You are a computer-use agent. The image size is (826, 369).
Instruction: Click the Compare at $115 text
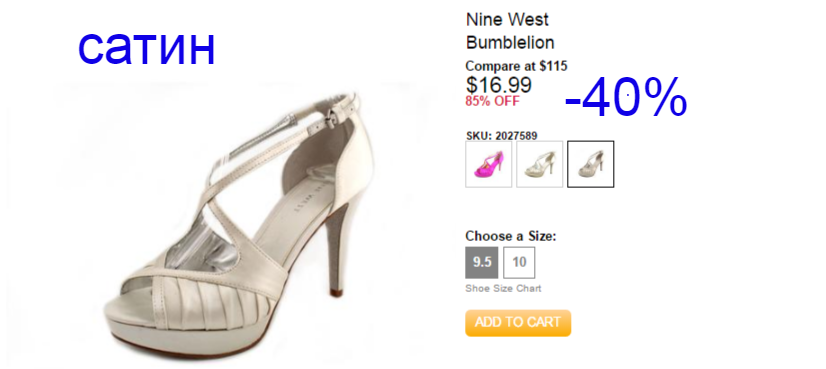pyautogui.click(x=516, y=66)
